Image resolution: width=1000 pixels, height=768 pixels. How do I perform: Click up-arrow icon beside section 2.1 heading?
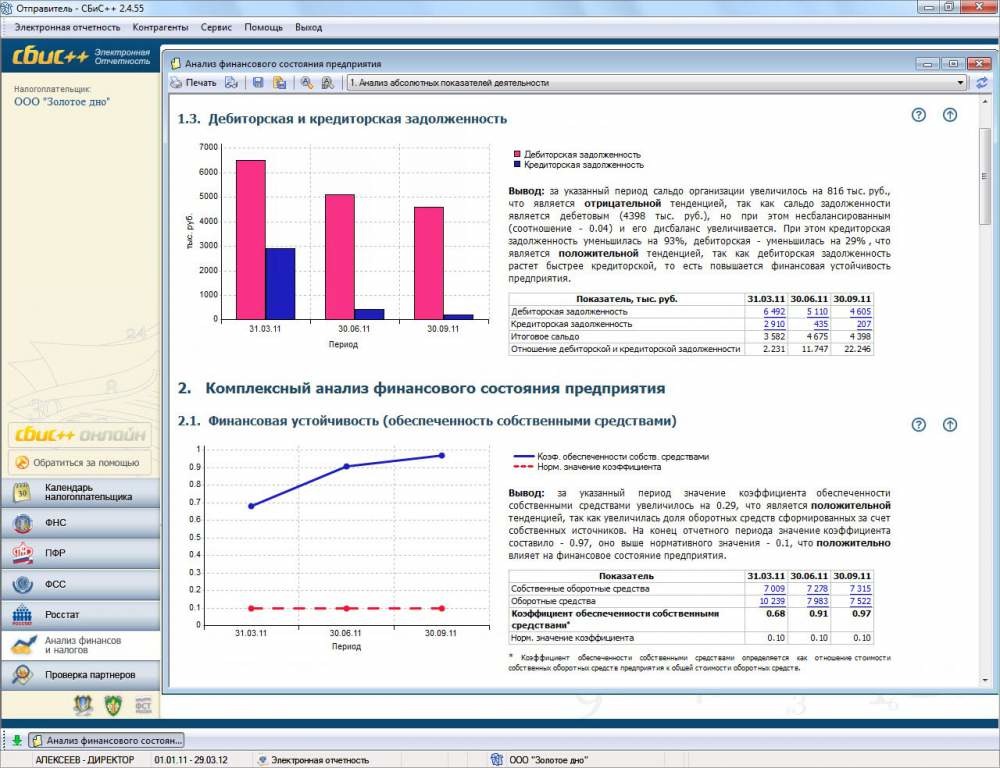coord(950,425)
